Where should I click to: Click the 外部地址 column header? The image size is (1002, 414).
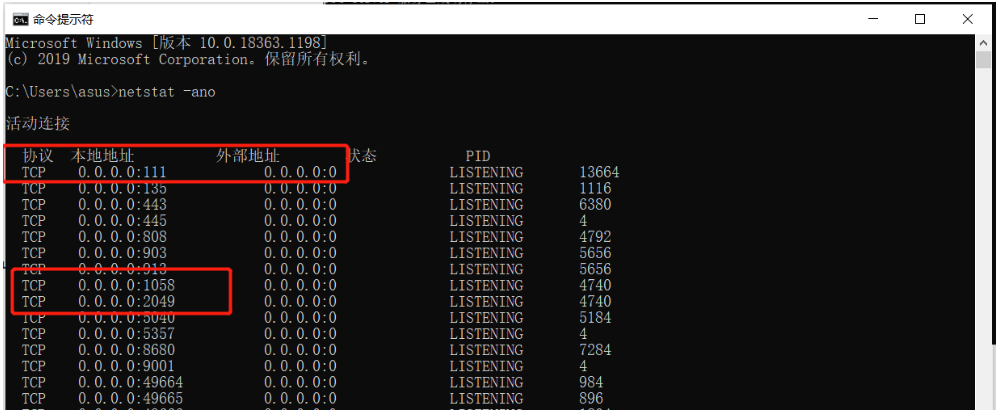click(248, 156)
